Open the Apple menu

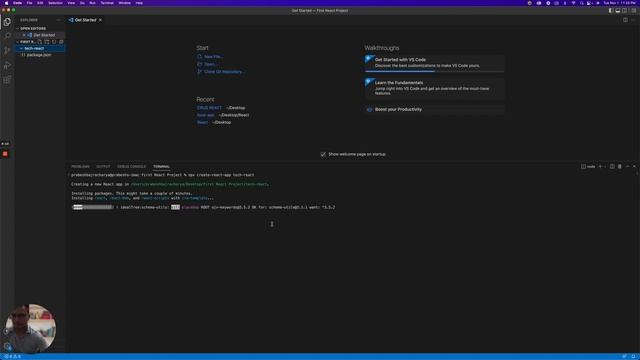(6, 3)
